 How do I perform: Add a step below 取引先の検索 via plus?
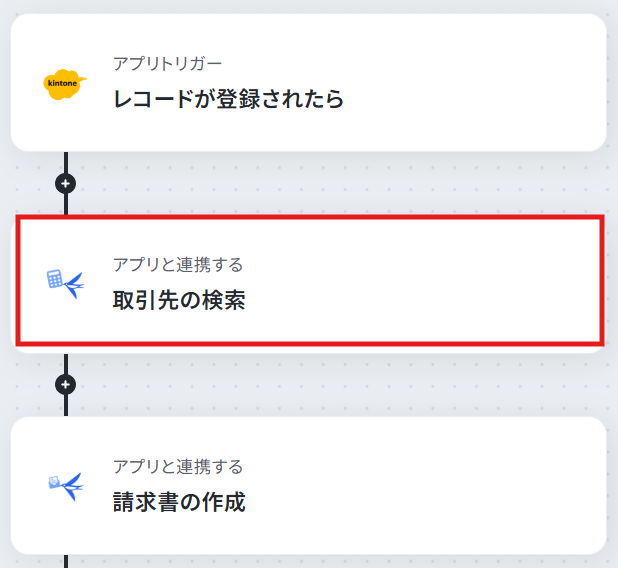click(65, 385)
